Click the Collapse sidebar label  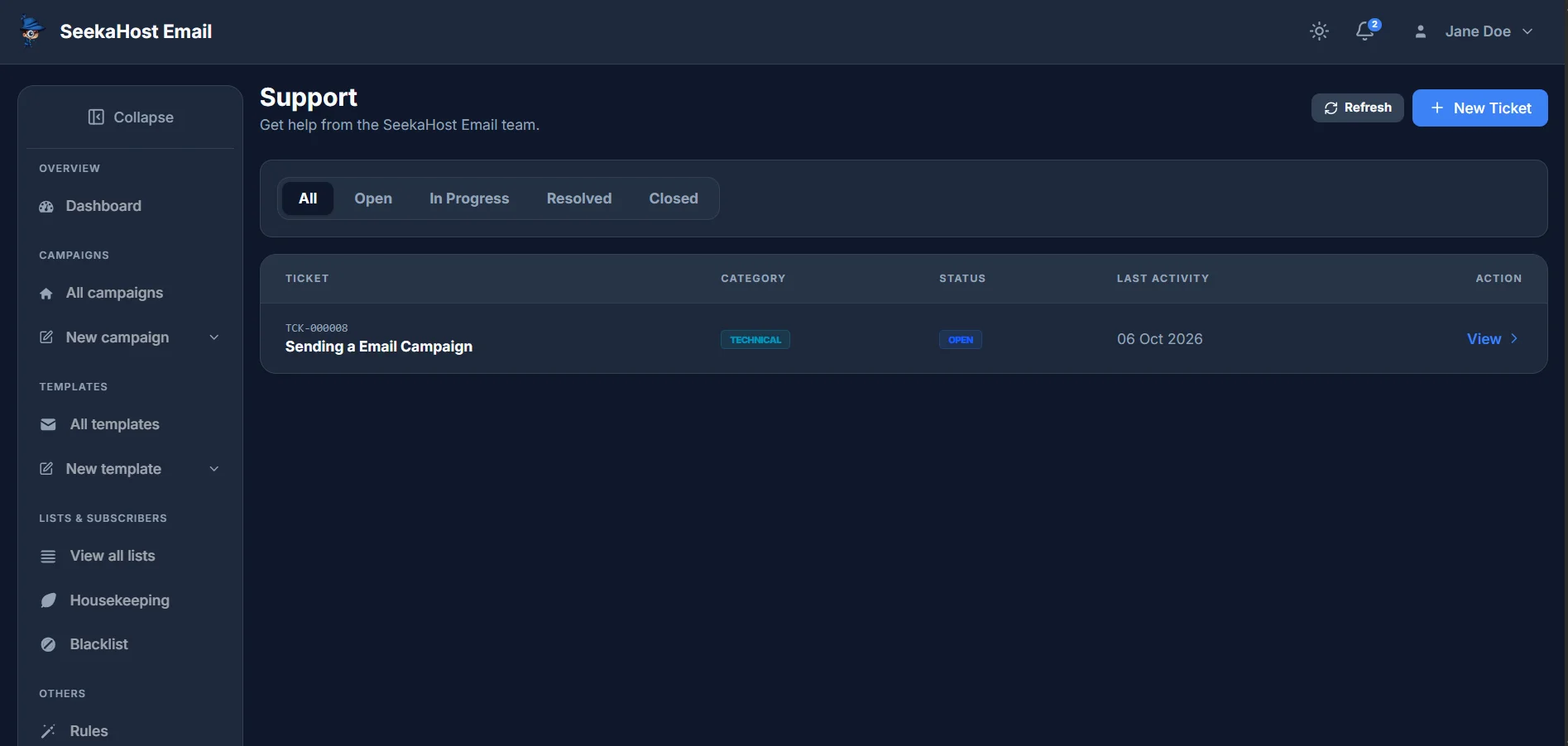pyautogui.click(x=143, y=117)
